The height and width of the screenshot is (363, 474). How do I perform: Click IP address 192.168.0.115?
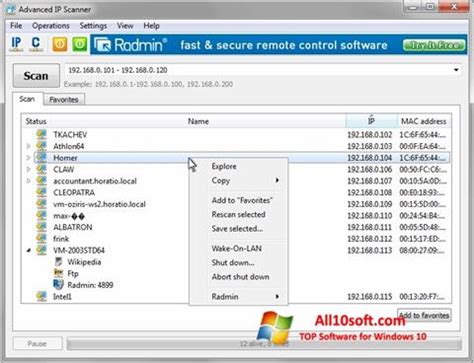click(370, 296)
